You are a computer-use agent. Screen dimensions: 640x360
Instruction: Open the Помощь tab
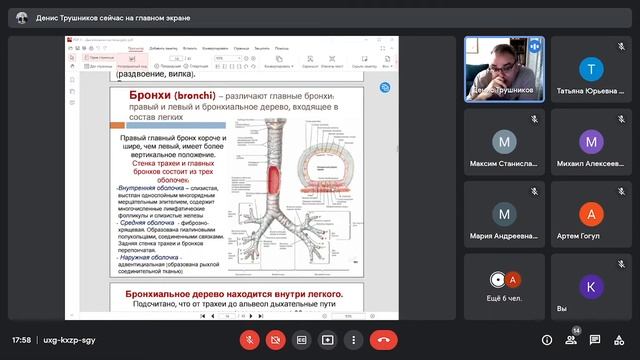click(282, 48)
